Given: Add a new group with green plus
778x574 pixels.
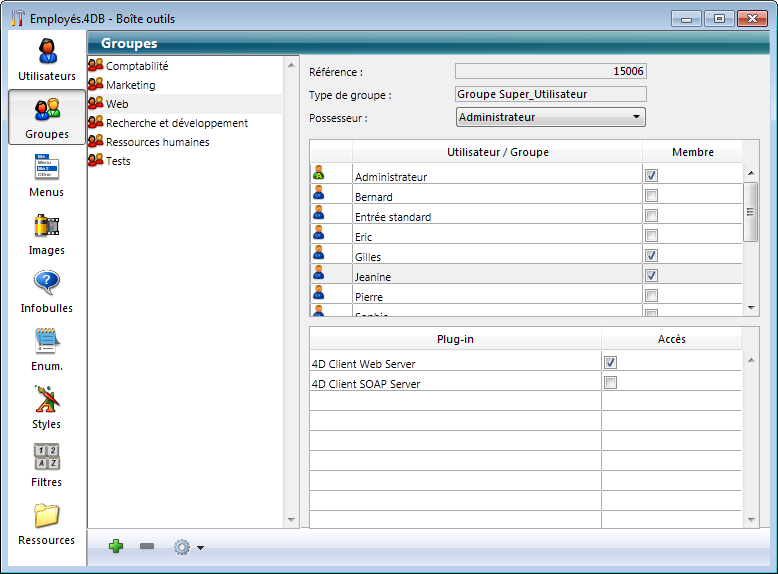Looking at the screenshot, I should [x=116, y=546].
